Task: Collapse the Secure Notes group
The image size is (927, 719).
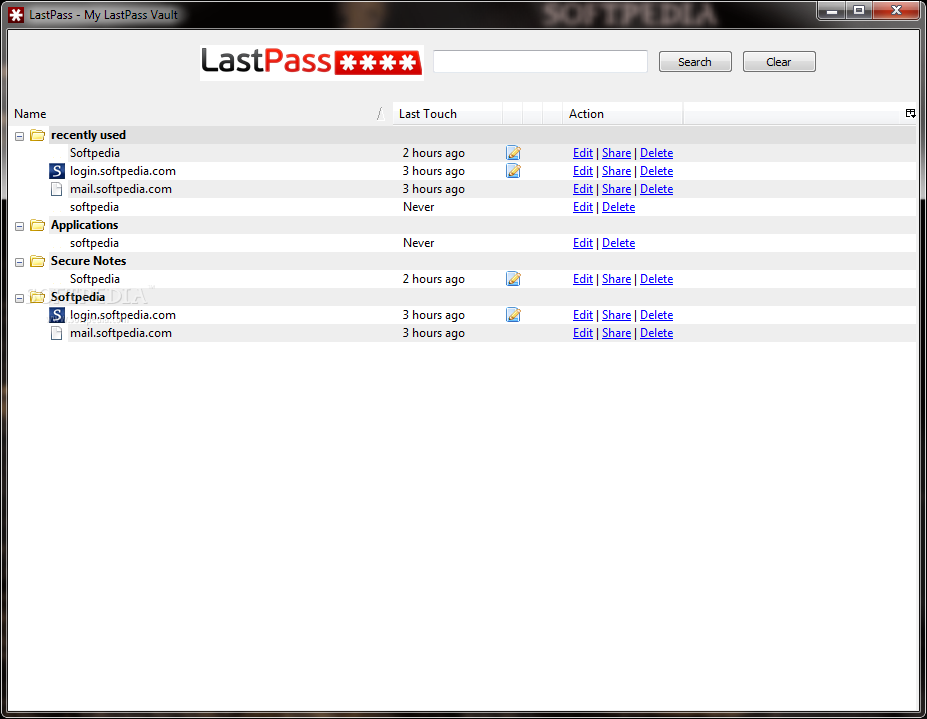Action: point(20,262)
